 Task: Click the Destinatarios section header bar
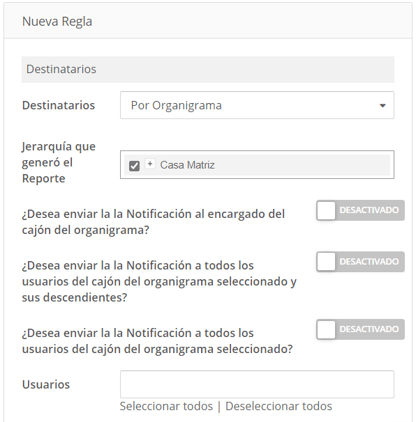208,69
